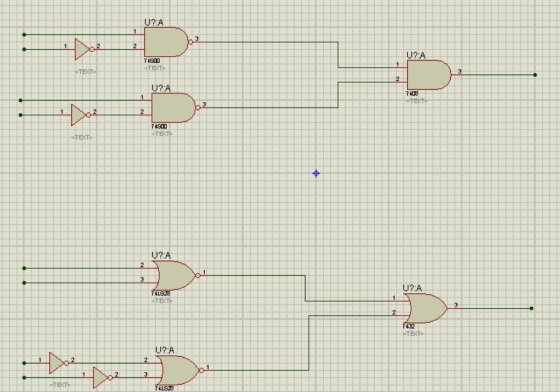
Task: Click the <TEXT> placeholder below the 7408 gate
Action: [416, 101]
